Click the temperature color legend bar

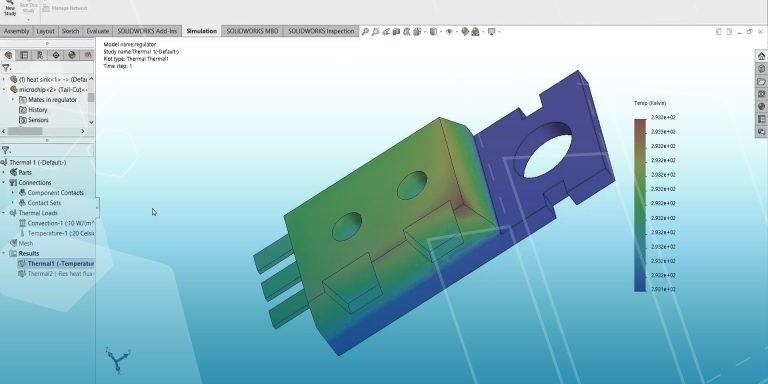[640, 205]
